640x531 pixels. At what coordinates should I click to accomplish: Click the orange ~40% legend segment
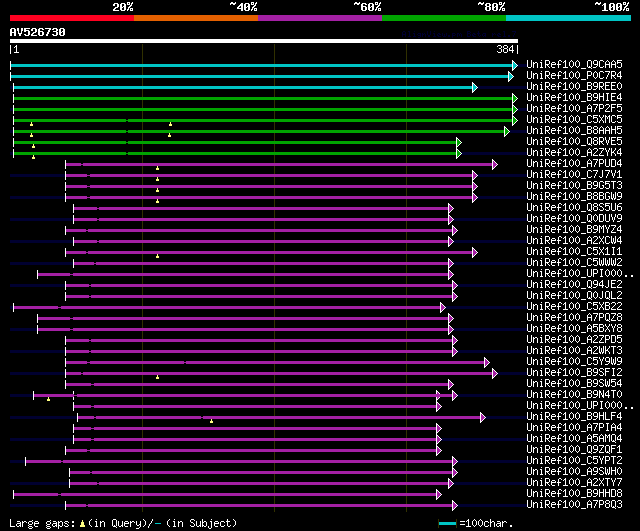pos(196,18)
